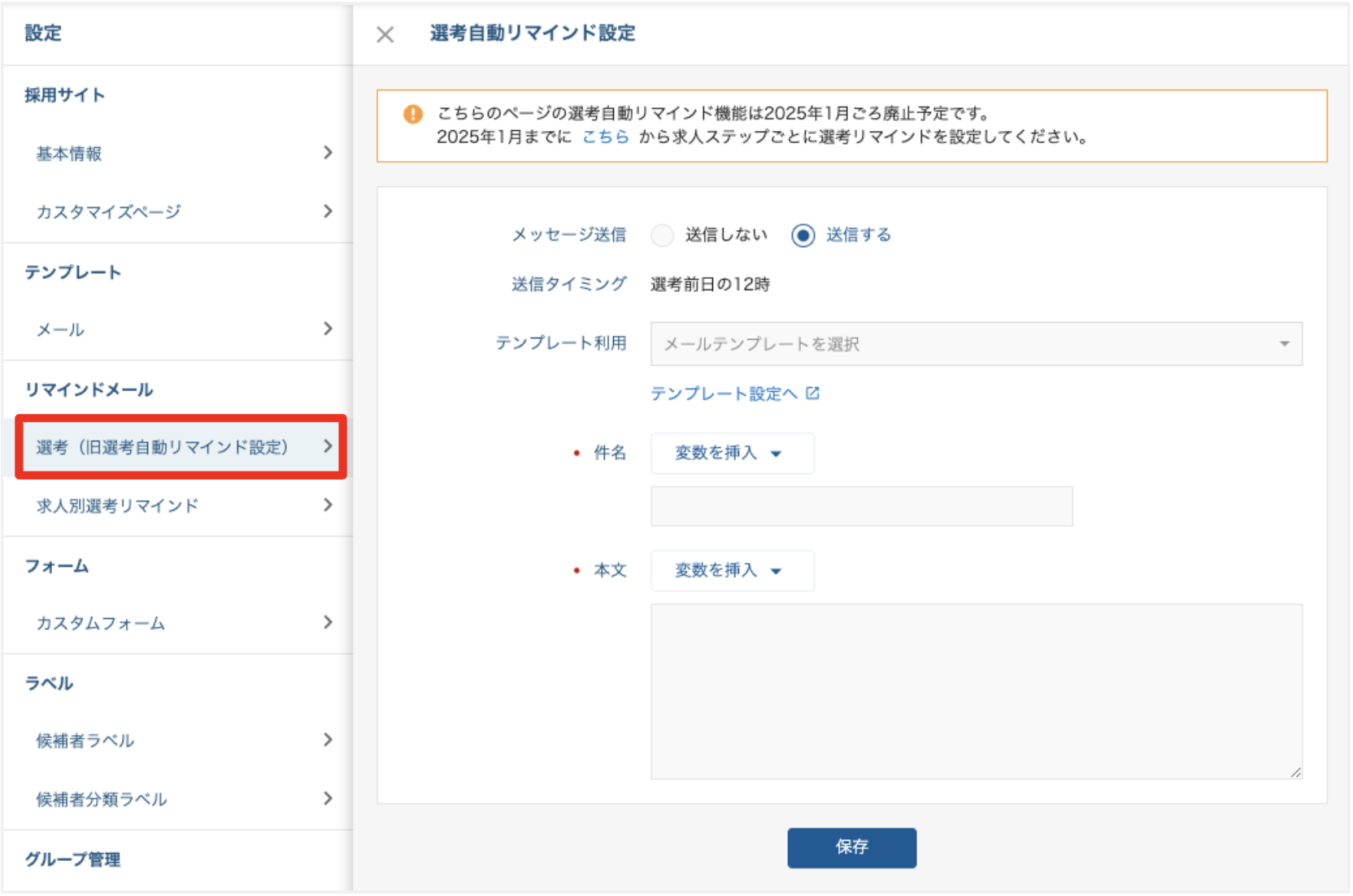
Task: Click the 保存 button to save settings
Action: (851, 847)
